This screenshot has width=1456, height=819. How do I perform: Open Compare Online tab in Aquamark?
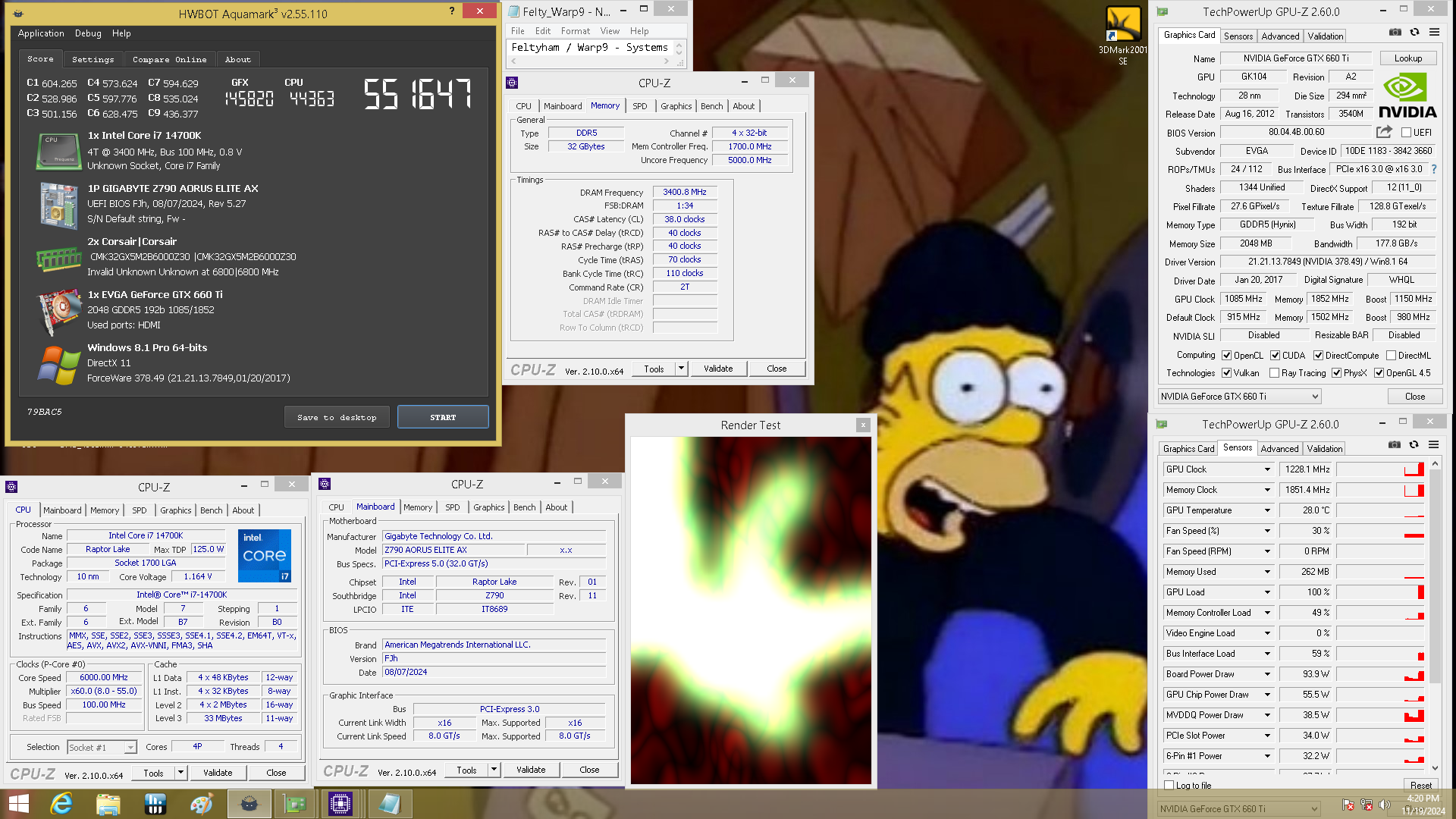click(169, 59)
